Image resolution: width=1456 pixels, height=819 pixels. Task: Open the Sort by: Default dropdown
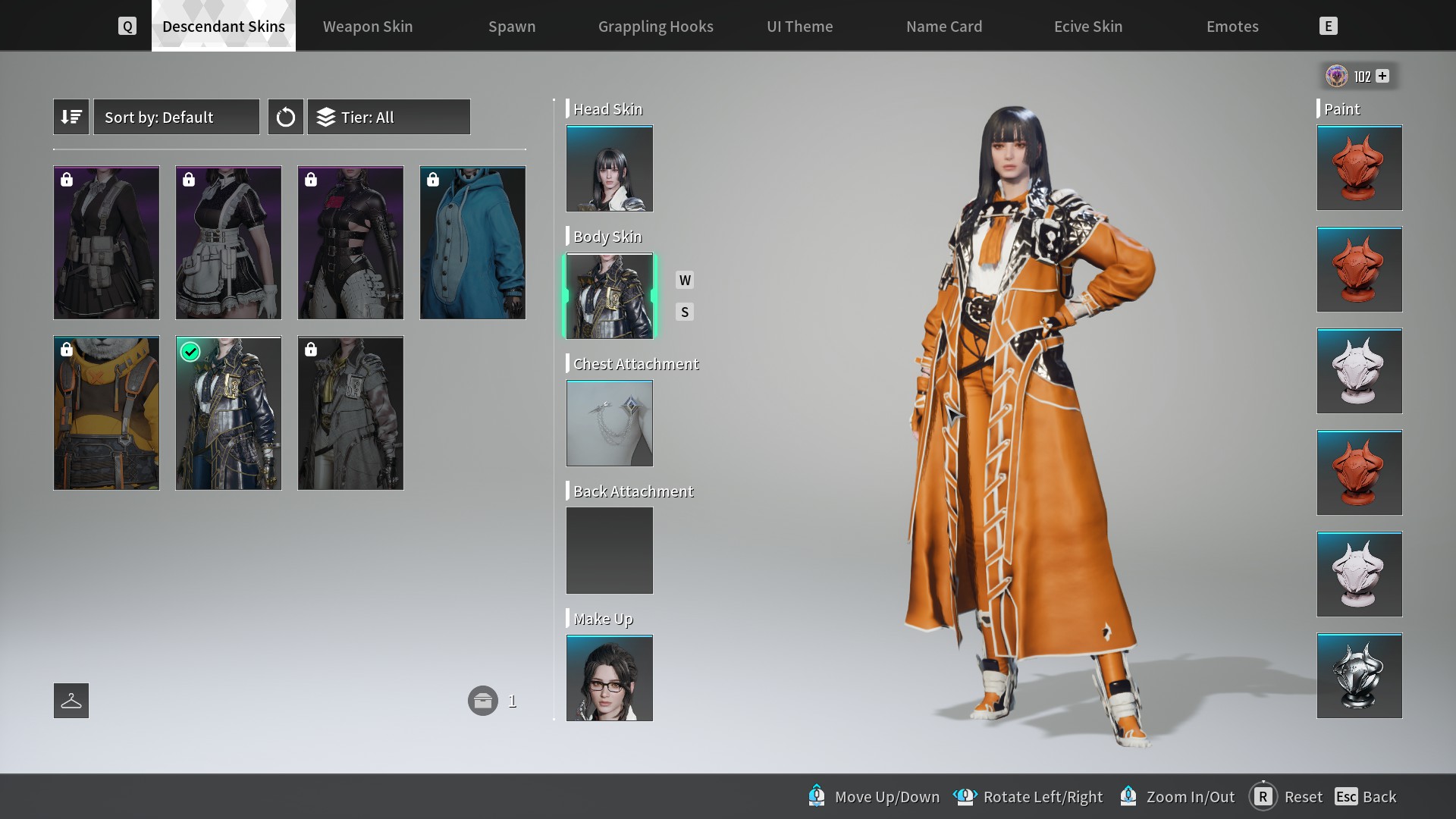(176, 117)
